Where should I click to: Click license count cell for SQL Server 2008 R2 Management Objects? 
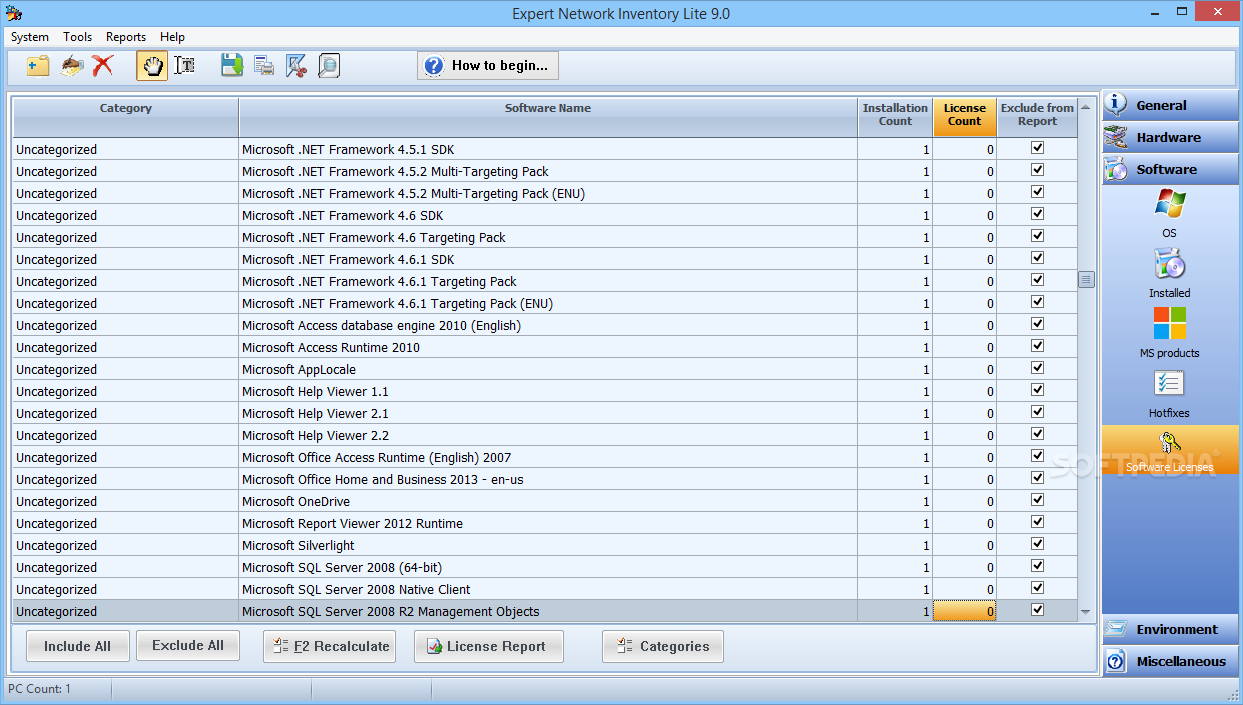[x=965, y=611]
